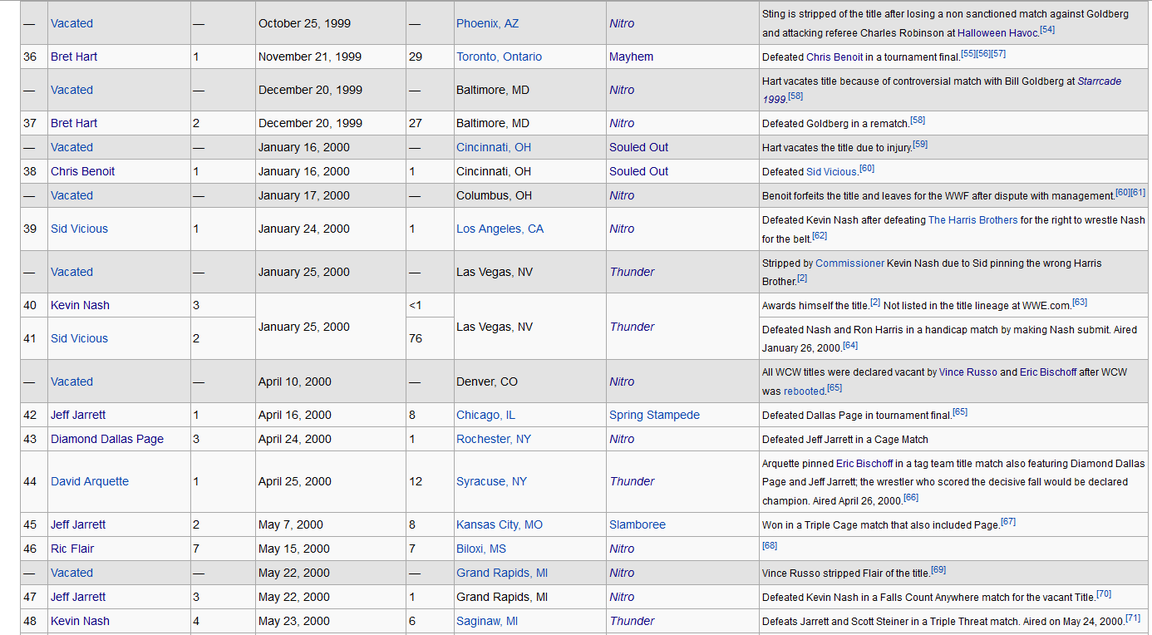Open Kevin Nash link in reign 40 row
Image resolution: width=1152 pixels, height=635 pixels.
(79, 306)
